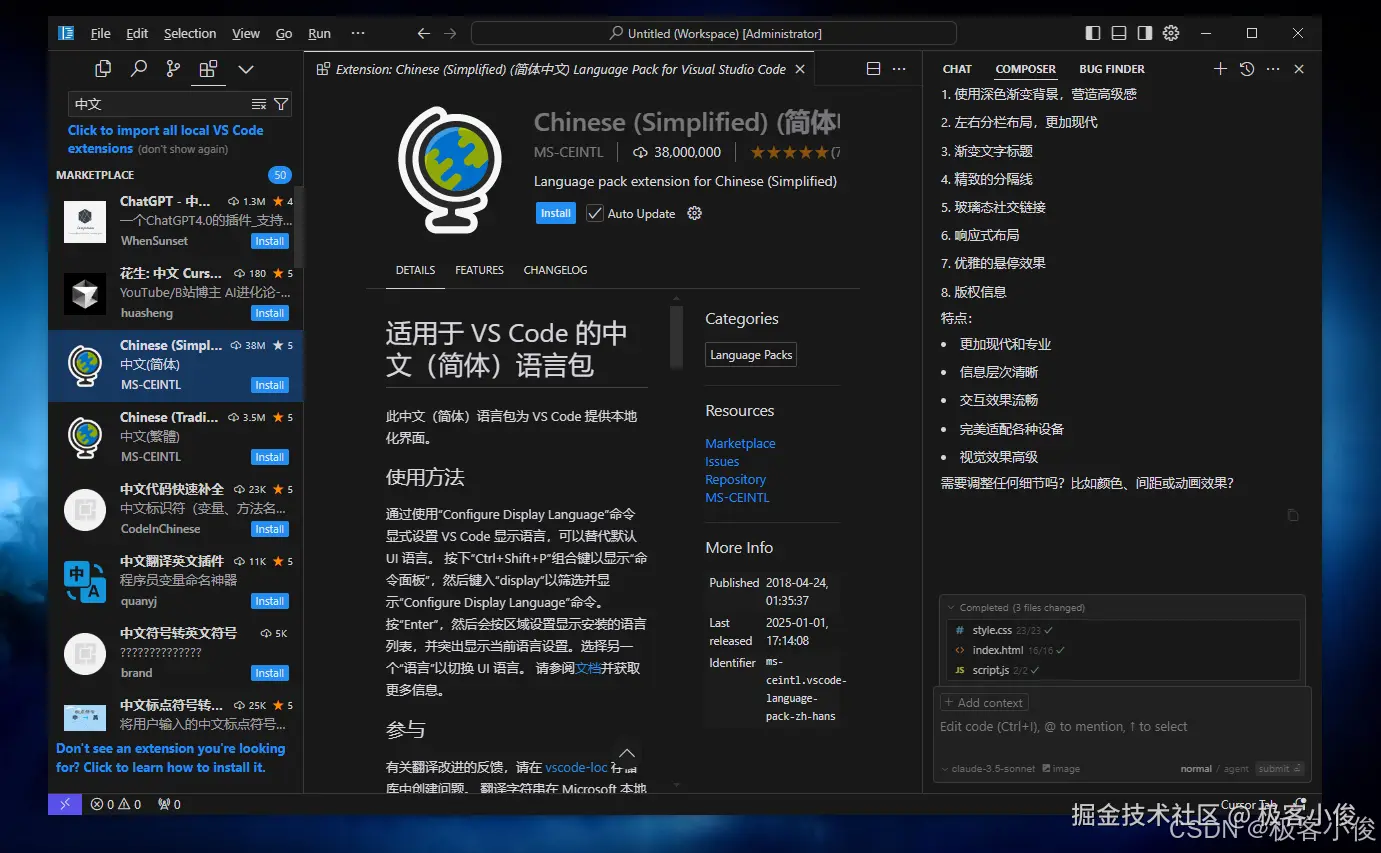Open the Go menu
1381x853 pixels.
coord(284,33)
